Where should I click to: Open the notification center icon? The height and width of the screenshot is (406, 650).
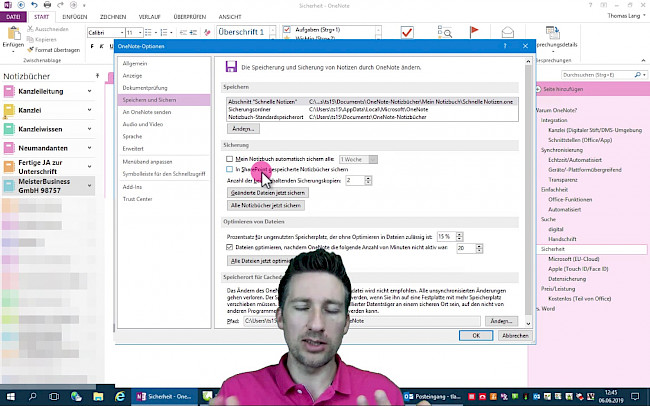pyautogui.click(x=635, y=396)
